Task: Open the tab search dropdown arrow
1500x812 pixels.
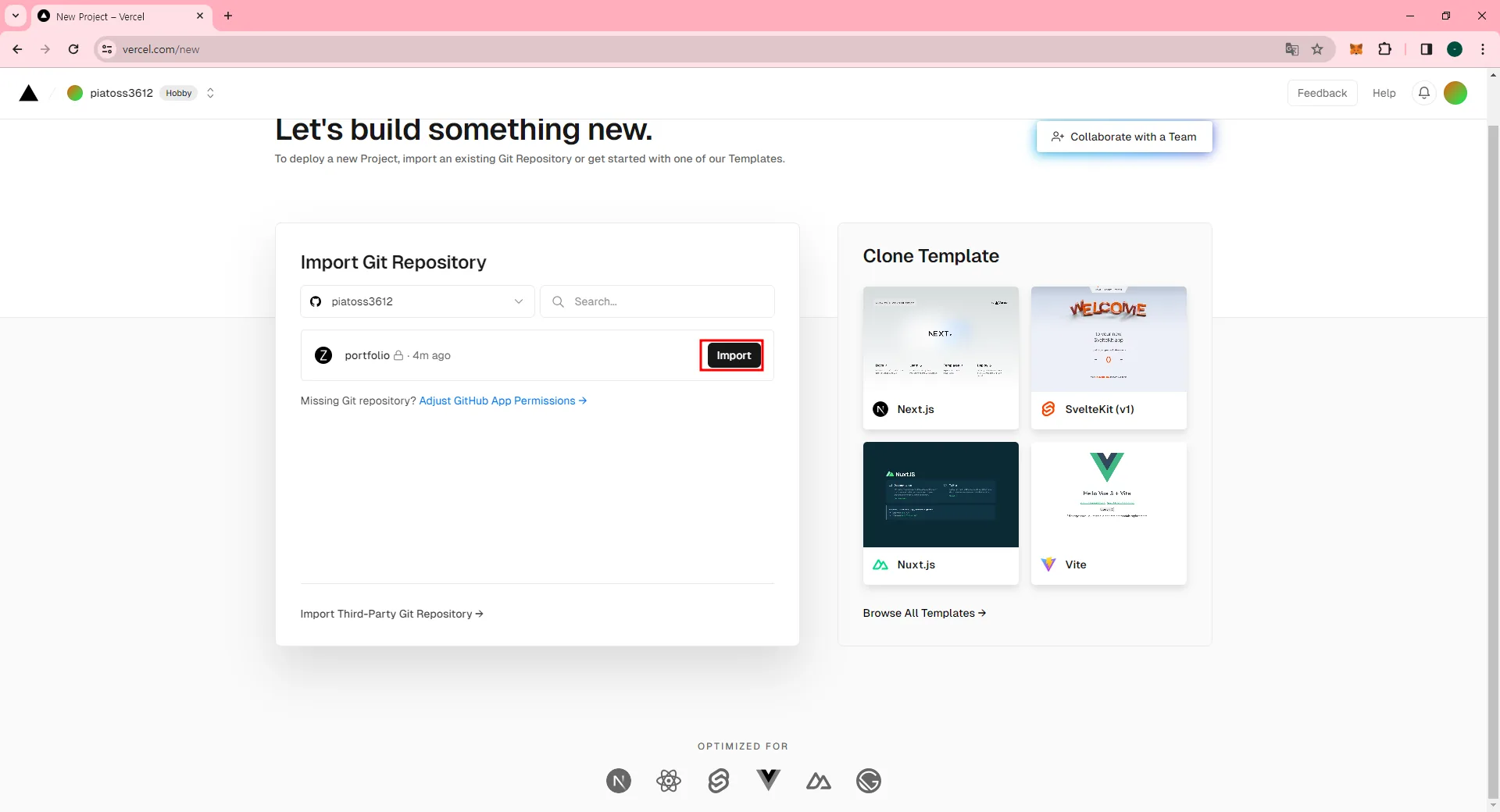Action: (15, 16)
